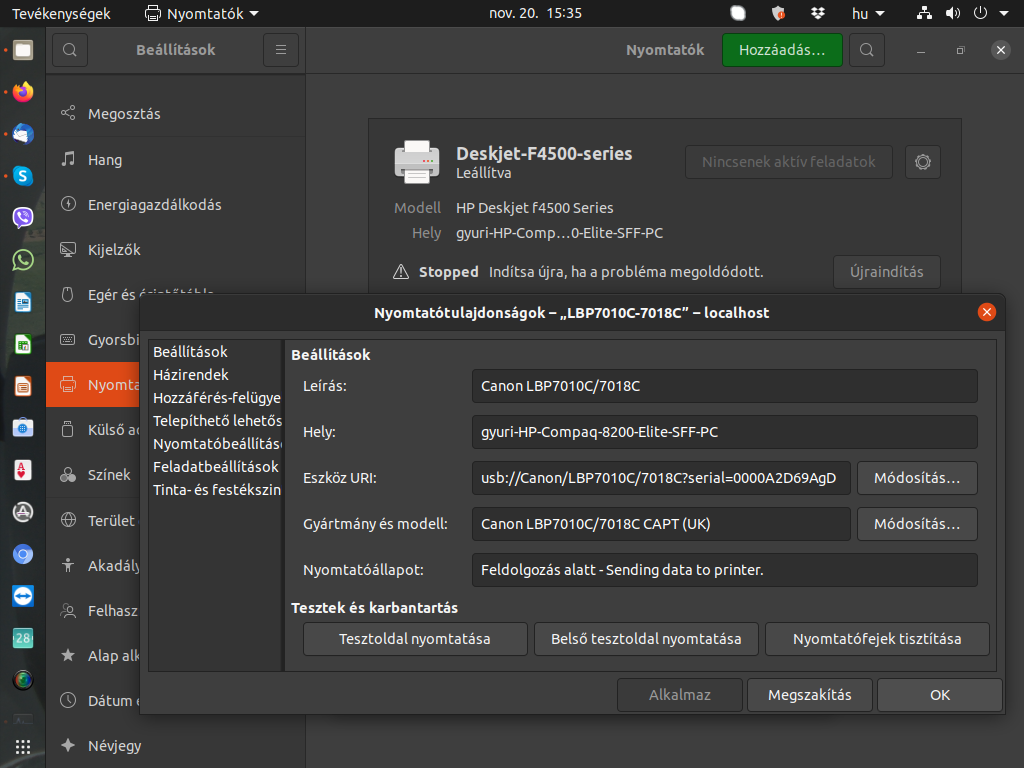
Task: Open the Settings hamburger menu
Action: tap(281, 50)
